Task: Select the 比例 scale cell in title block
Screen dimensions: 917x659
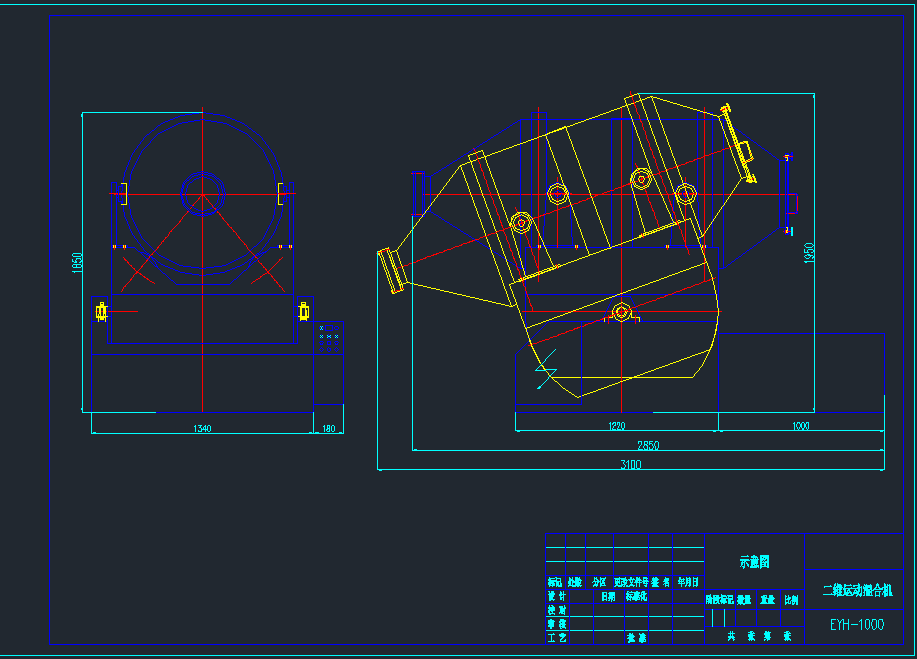Action: click(791, 600)
